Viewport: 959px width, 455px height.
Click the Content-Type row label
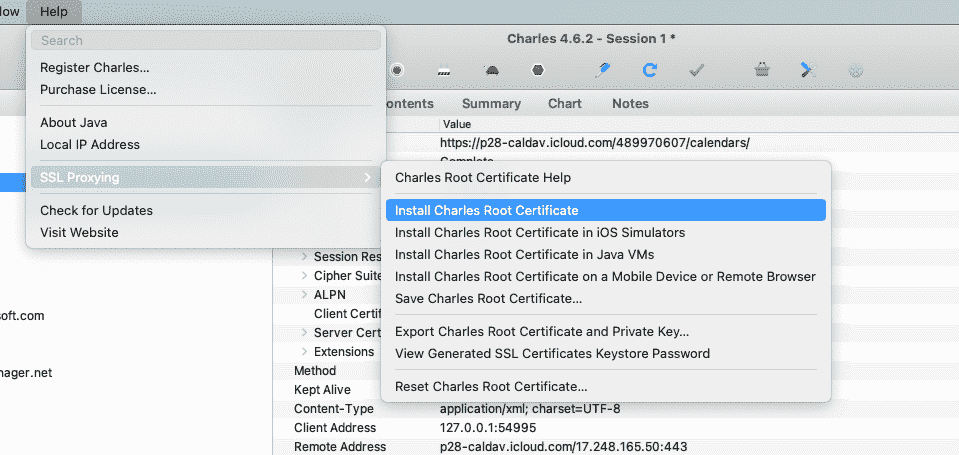[x=334, y=409]
